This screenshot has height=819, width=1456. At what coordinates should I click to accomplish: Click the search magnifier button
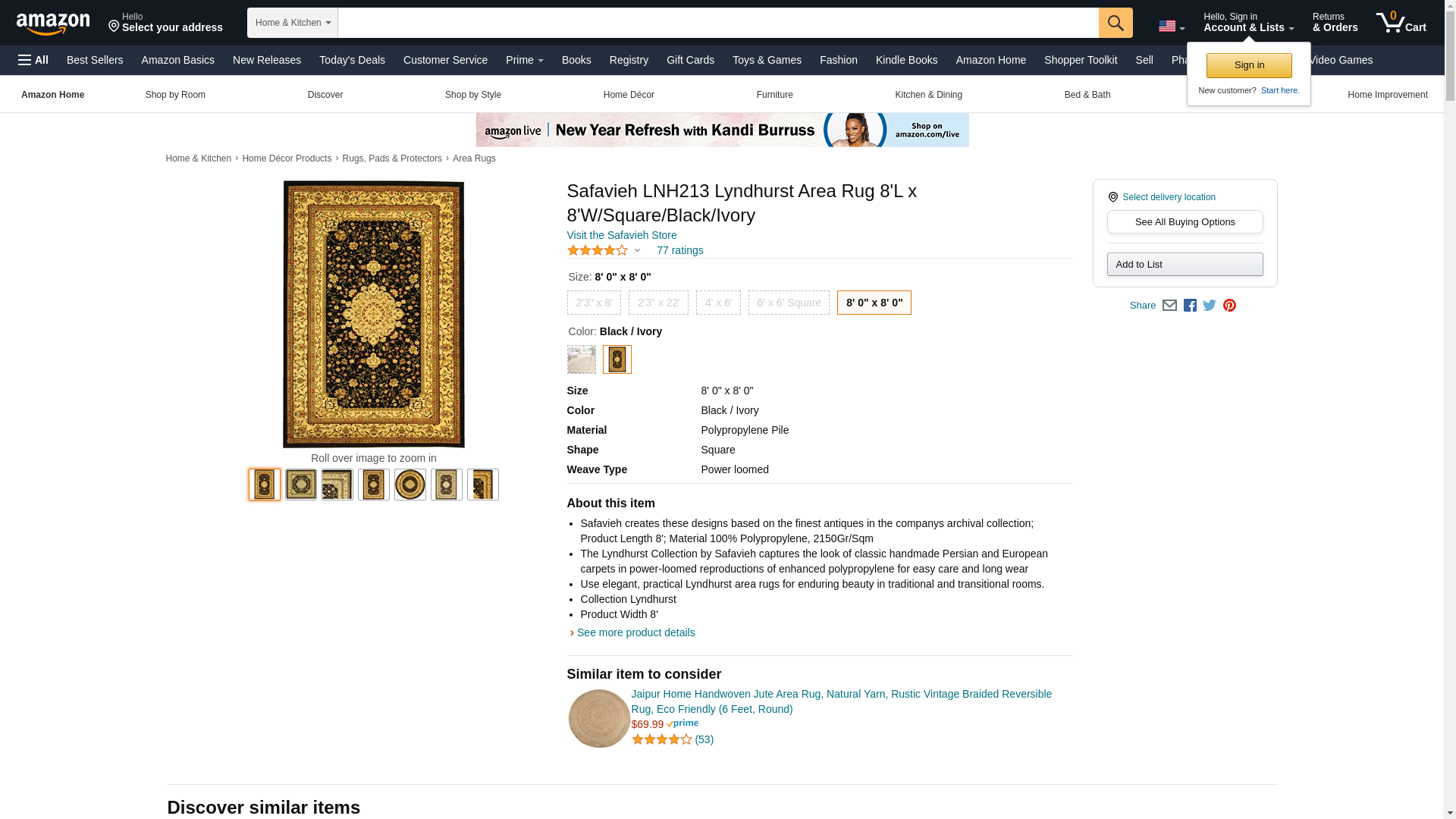[1115, 23]
